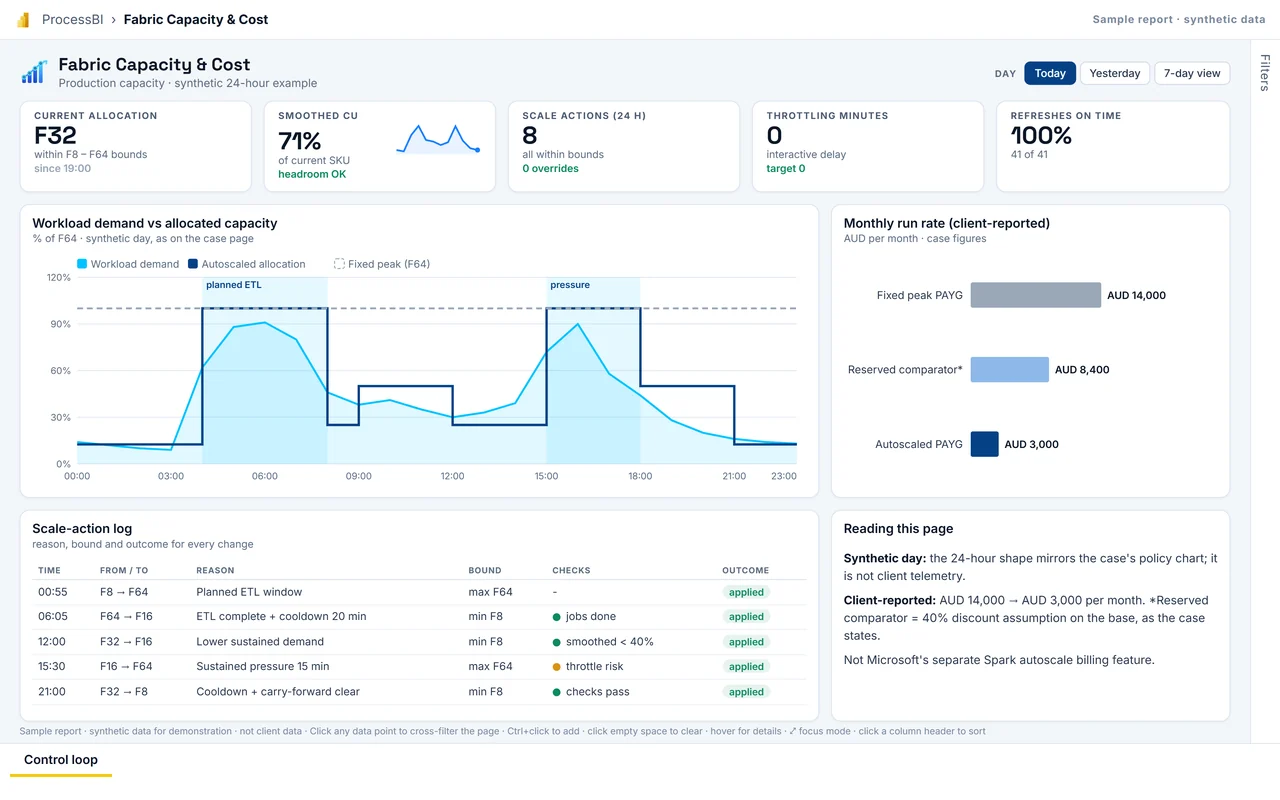Click the Refreshes on time 100% value
The image size is (1280, 800).
(1041, 136)
